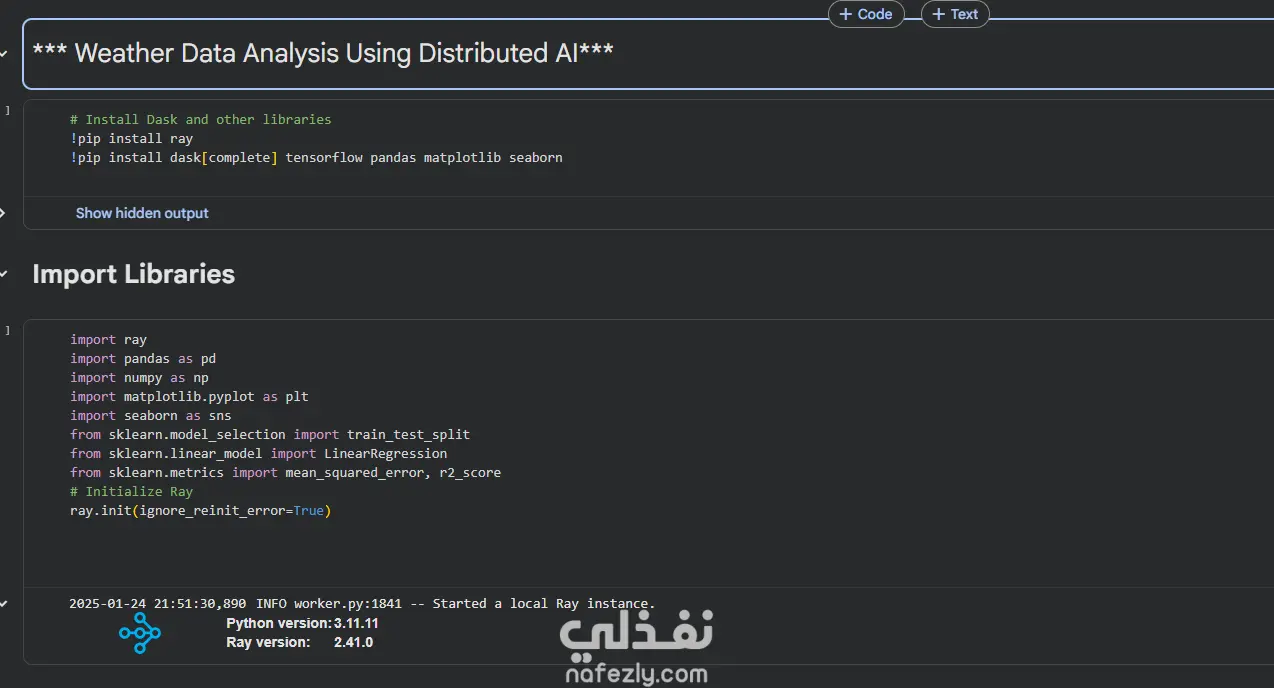This screenshot has width=1274, height=688.
Task: Click the Python version 3.11.11 output text
Action: click(x=302, y=623)
